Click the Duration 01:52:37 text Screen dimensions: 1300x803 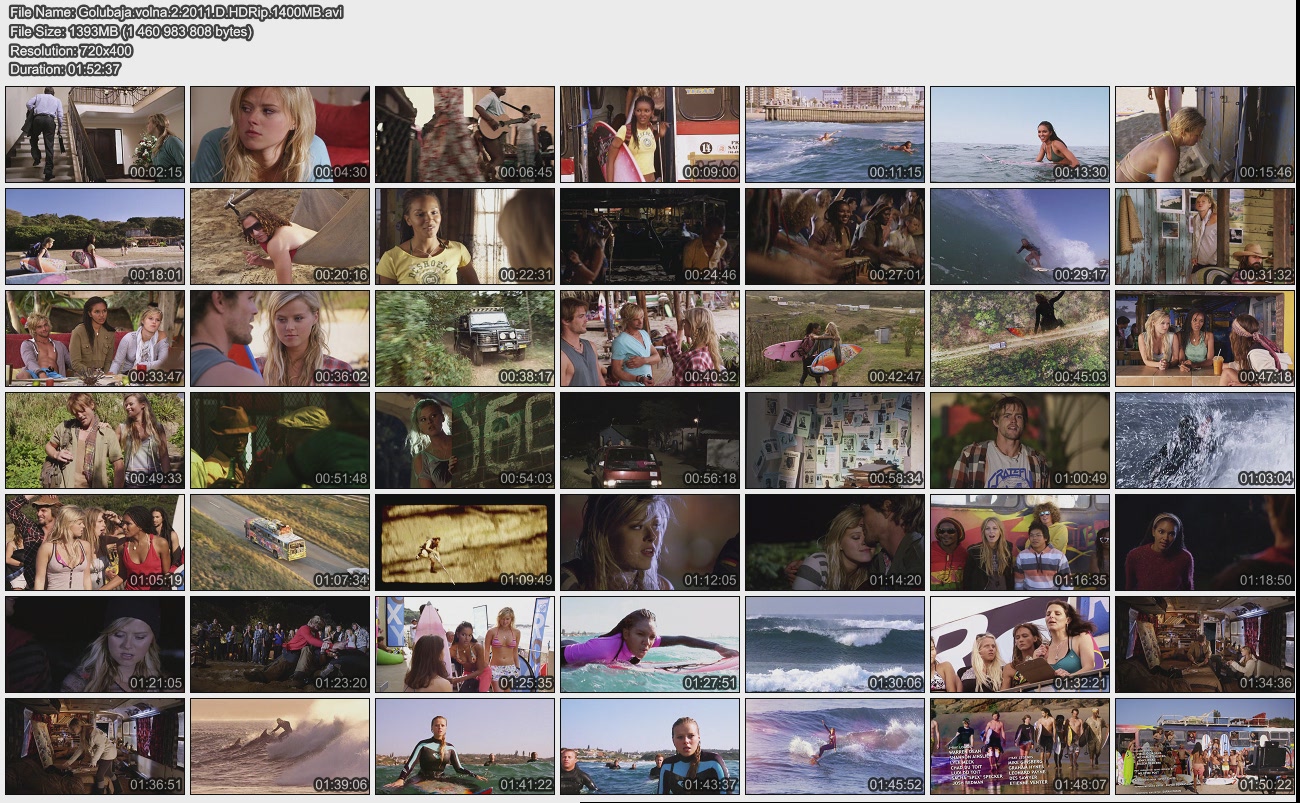(x=65, y=69)
